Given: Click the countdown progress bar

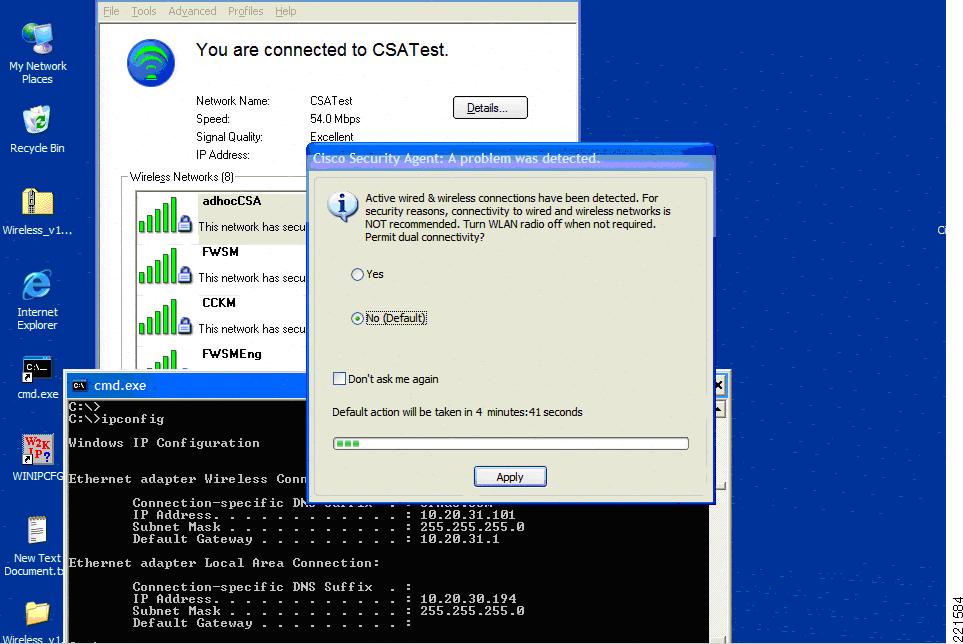Looking at the screenshot, I should click(510, 444).
